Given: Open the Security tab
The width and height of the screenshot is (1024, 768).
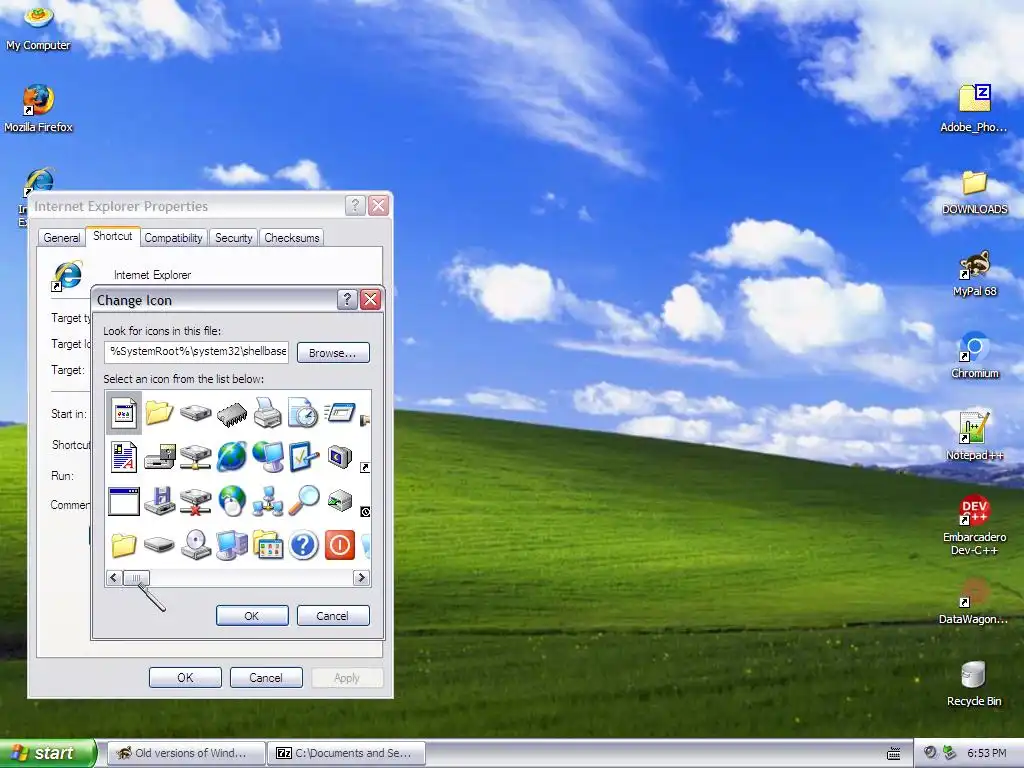Looking at the screenshot, I should (x=233, y=238).
